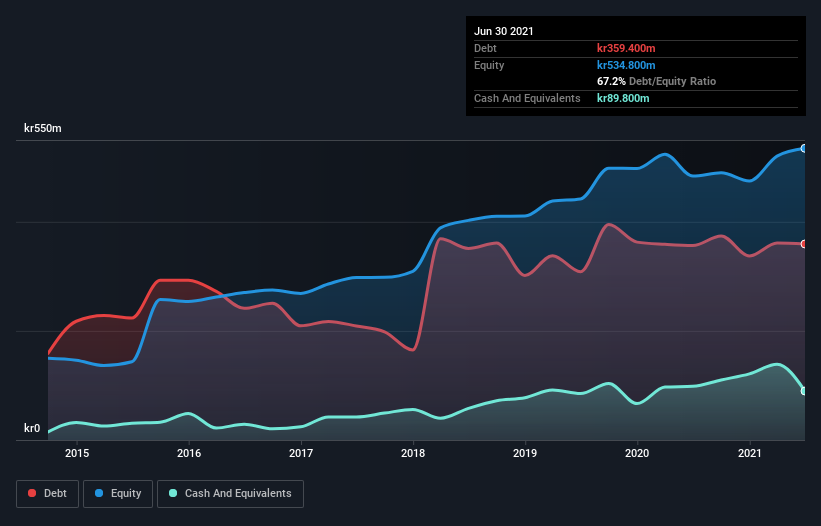
Task: Click the red Debt legend dot
Action: point(32,493)
